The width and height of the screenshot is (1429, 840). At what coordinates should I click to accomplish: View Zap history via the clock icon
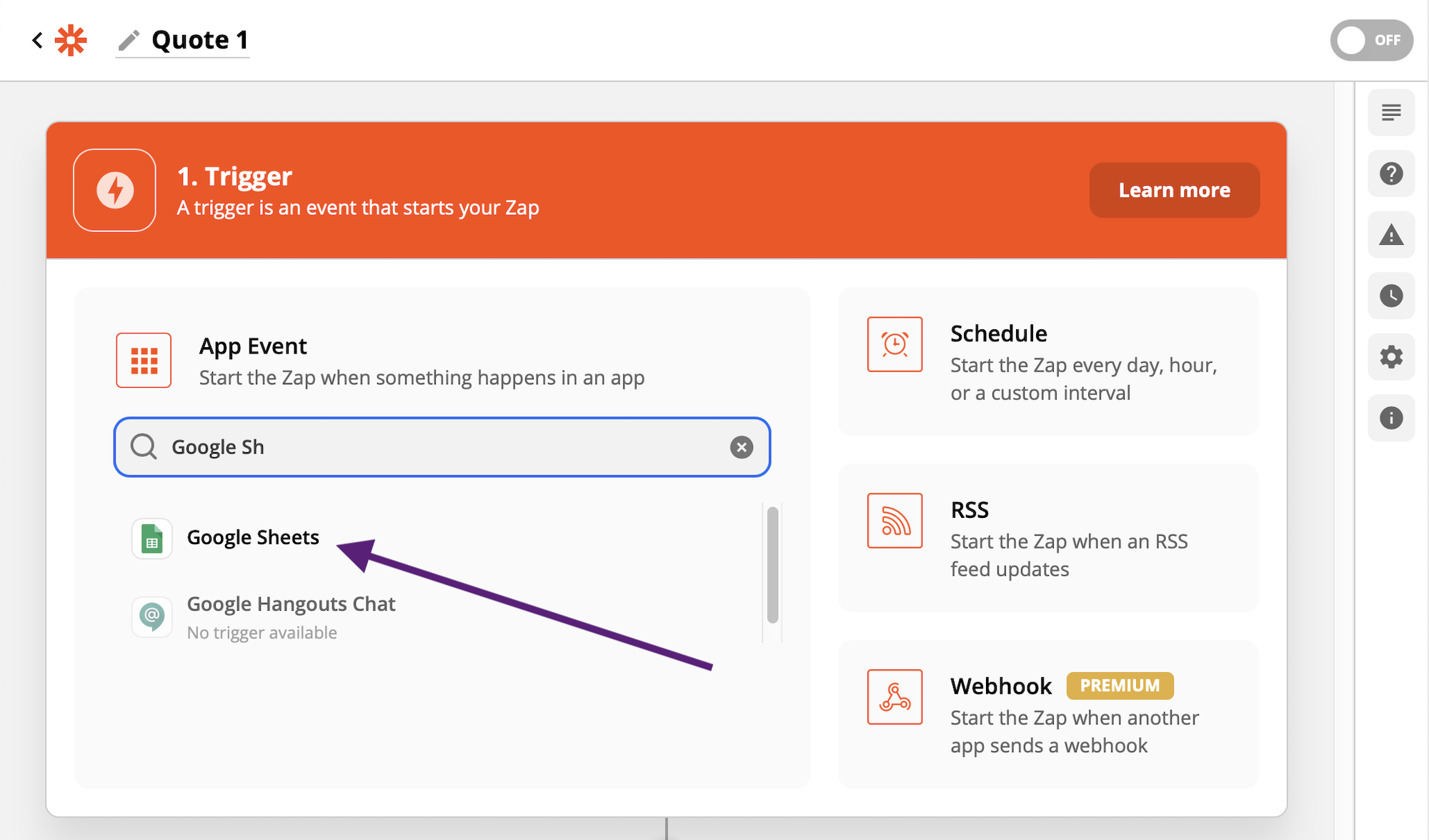(1390, 295)
